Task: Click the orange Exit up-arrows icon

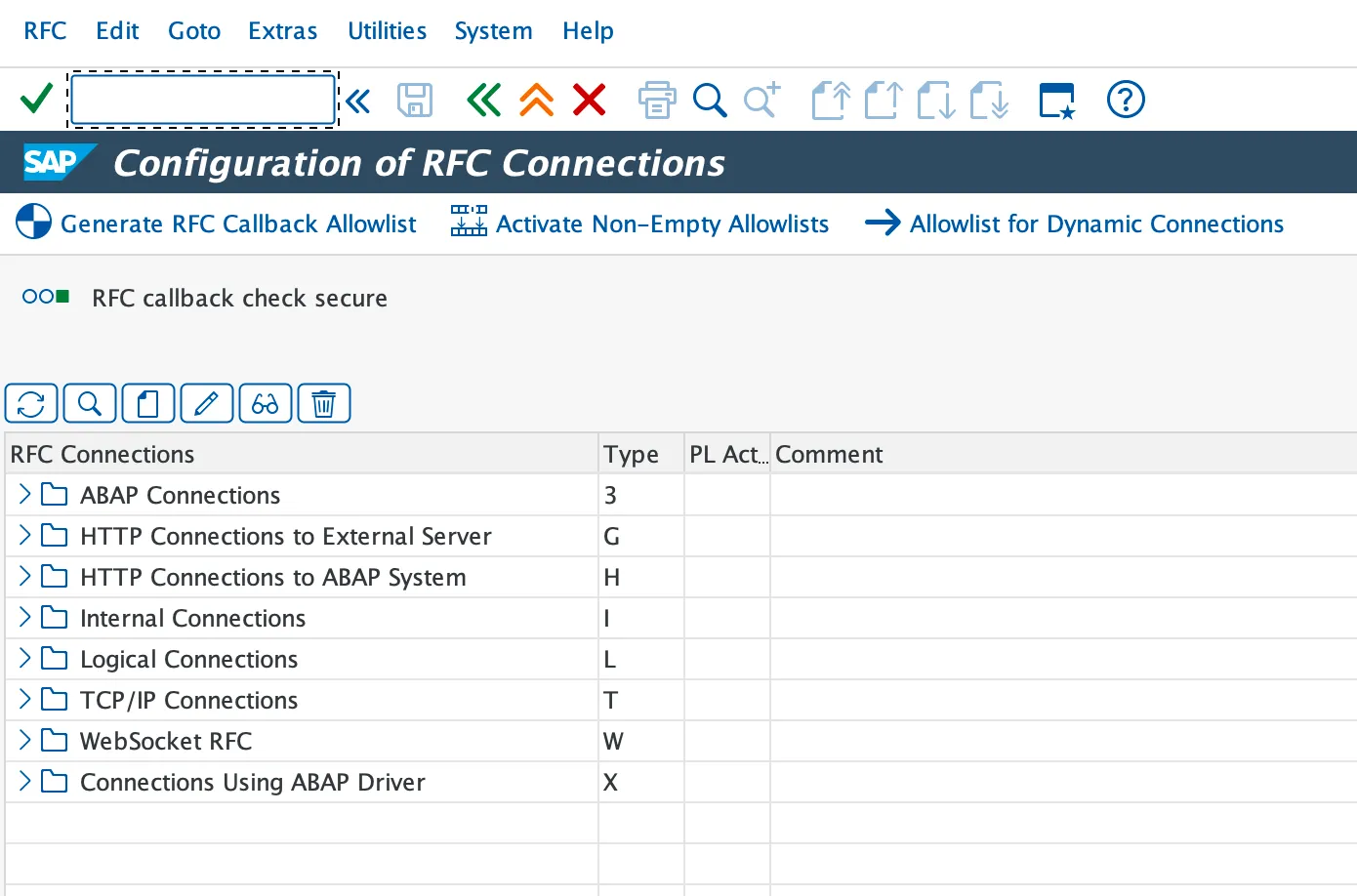Action: tap(536, 100)
